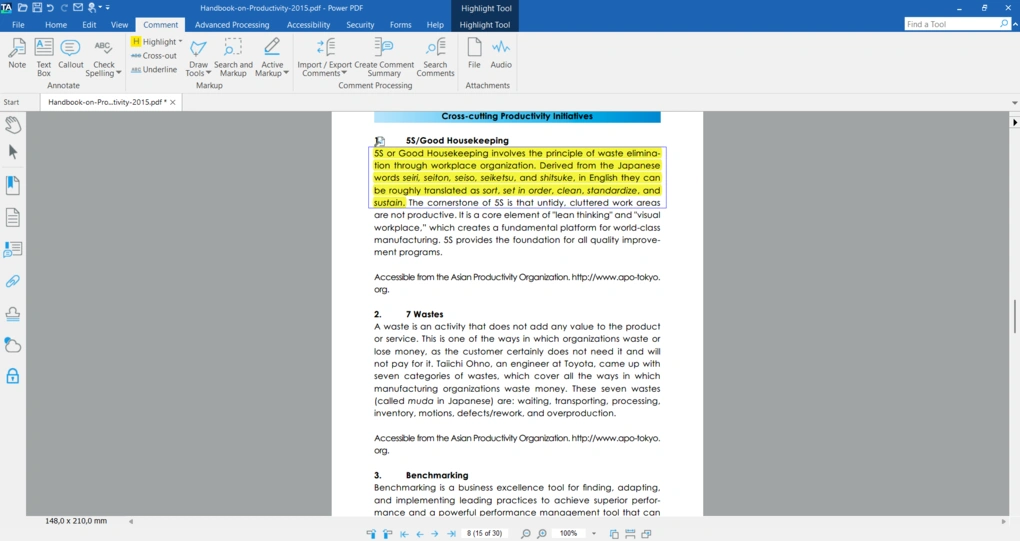Viewport: 1020px width, 541px height.
Task: Open the Stamps panel in sidebar
Action: point(12,313)
